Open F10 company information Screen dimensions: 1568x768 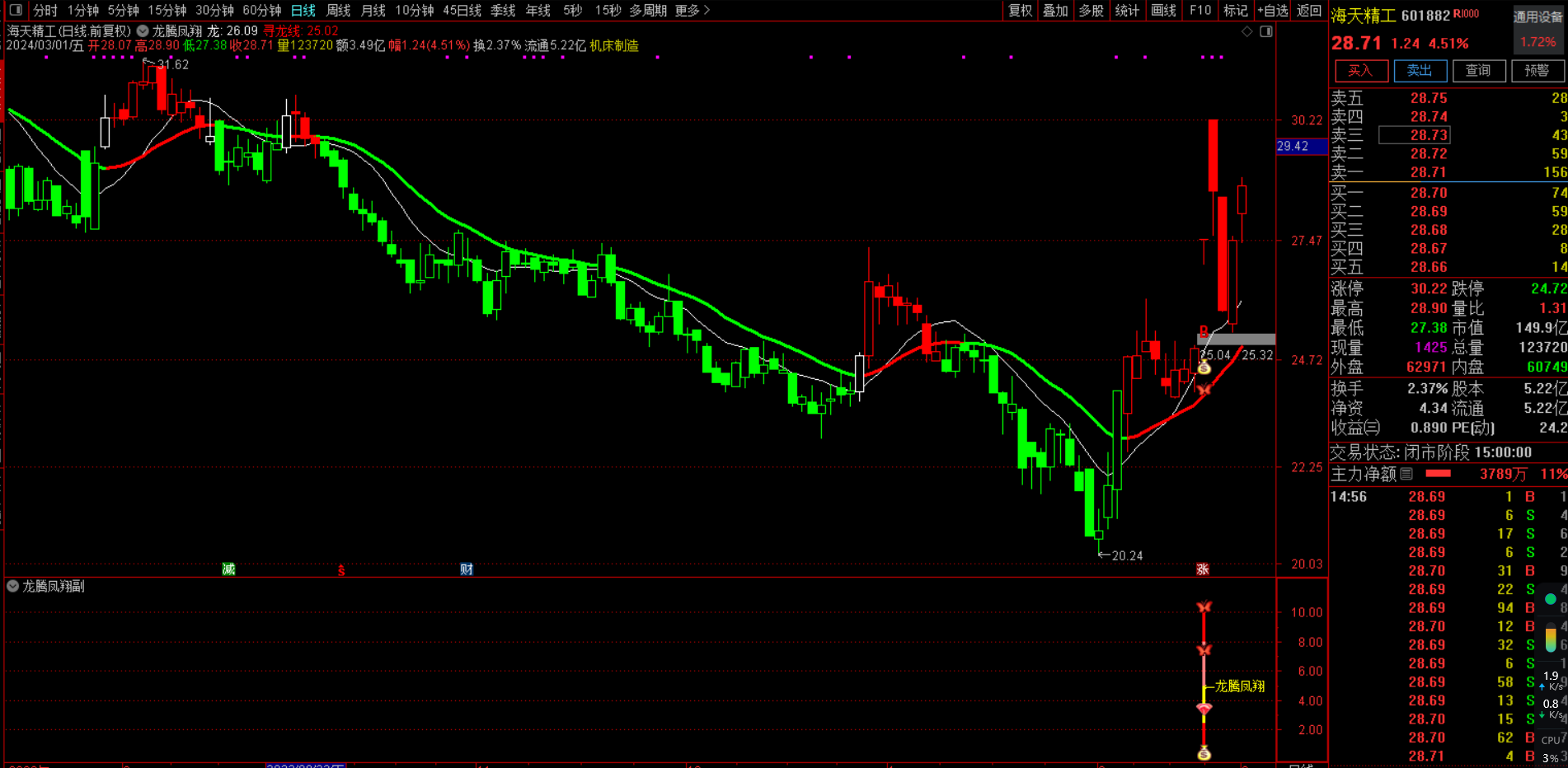pos(1200,10)
